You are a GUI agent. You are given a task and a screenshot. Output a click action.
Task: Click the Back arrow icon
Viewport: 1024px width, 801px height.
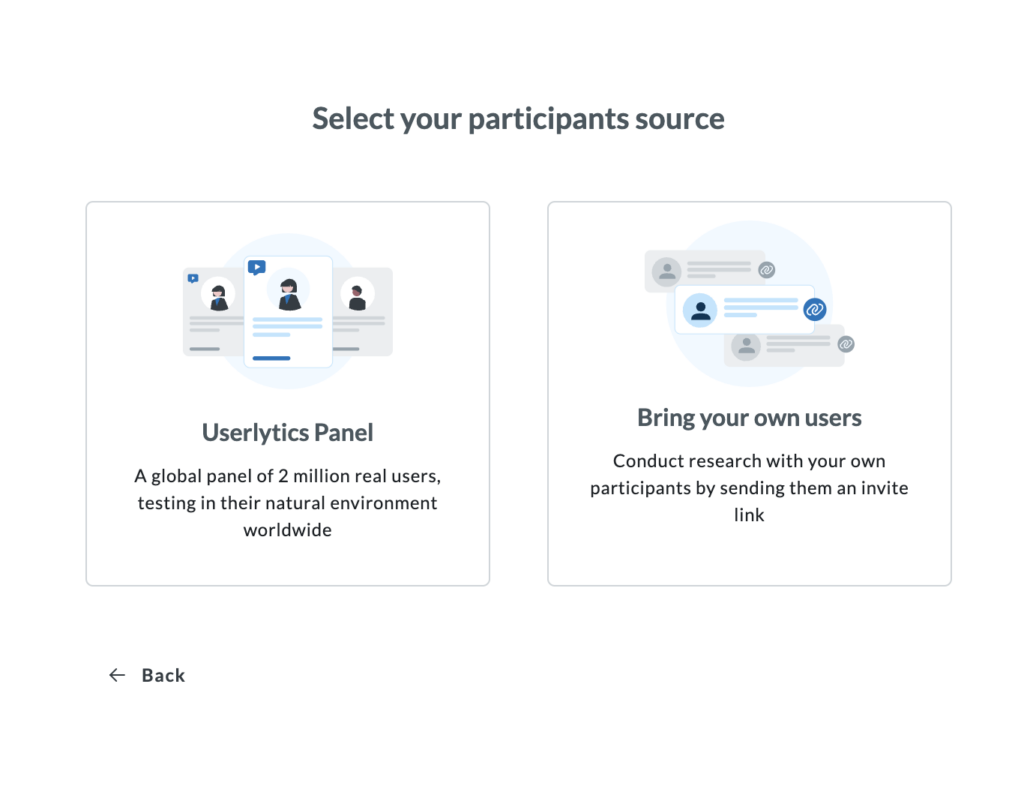pyautogui.click(x=117, y=675)
